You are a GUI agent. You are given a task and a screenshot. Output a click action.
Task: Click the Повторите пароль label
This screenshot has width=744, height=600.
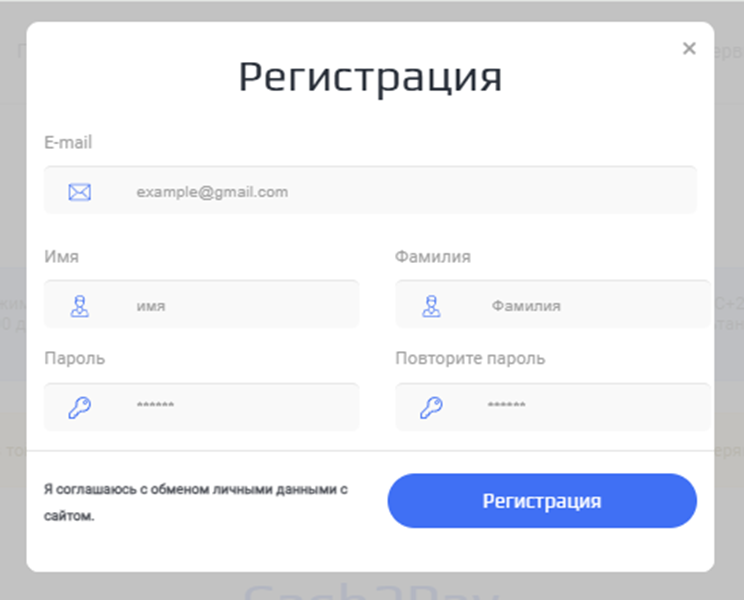(470, 358)
